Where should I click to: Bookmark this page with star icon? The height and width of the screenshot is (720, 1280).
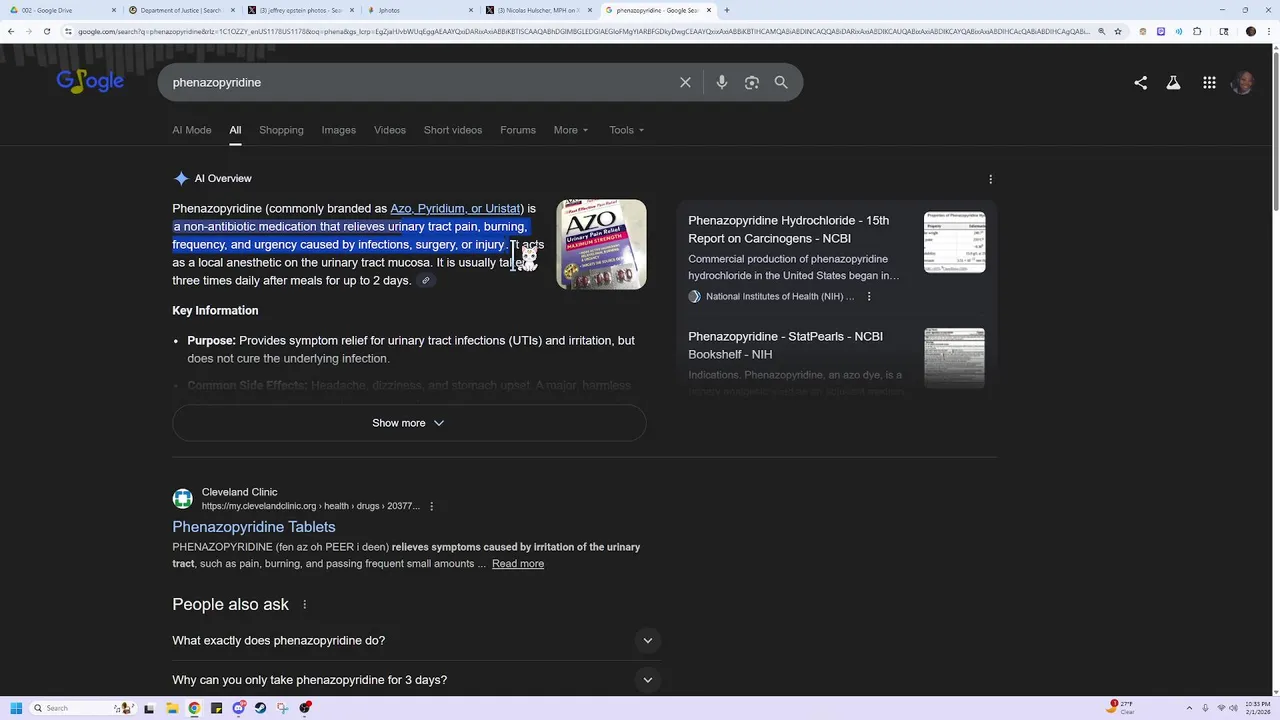click(1118, 31)
